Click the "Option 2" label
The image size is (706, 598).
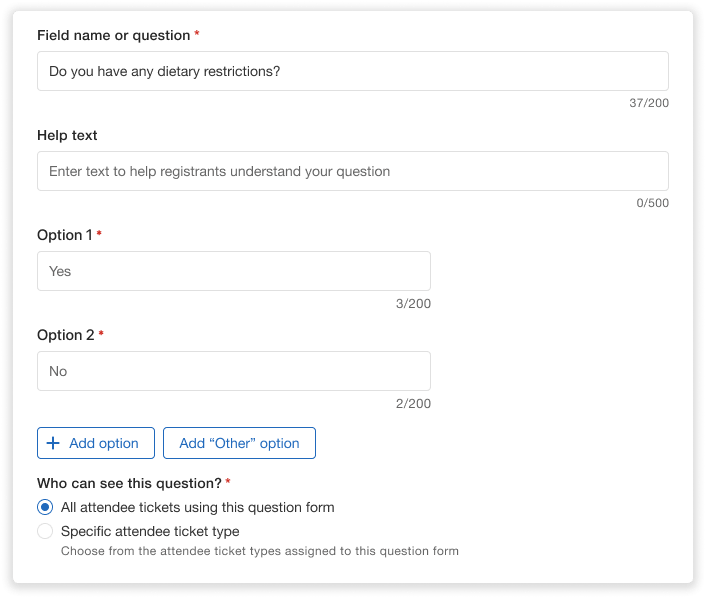coord(64,335)
